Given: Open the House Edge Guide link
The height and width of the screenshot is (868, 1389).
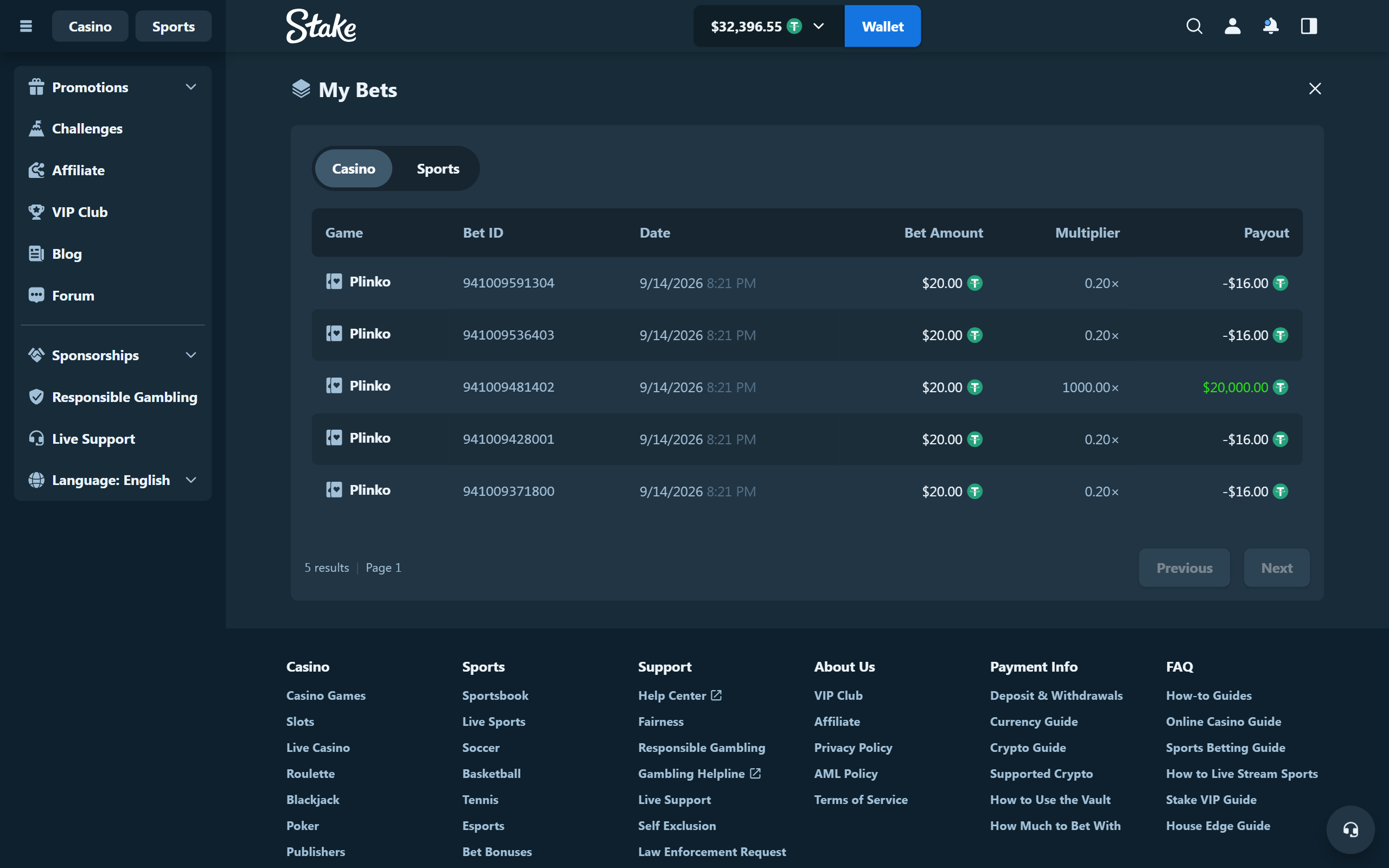Looking at the screenshot, I should 1218,826.
